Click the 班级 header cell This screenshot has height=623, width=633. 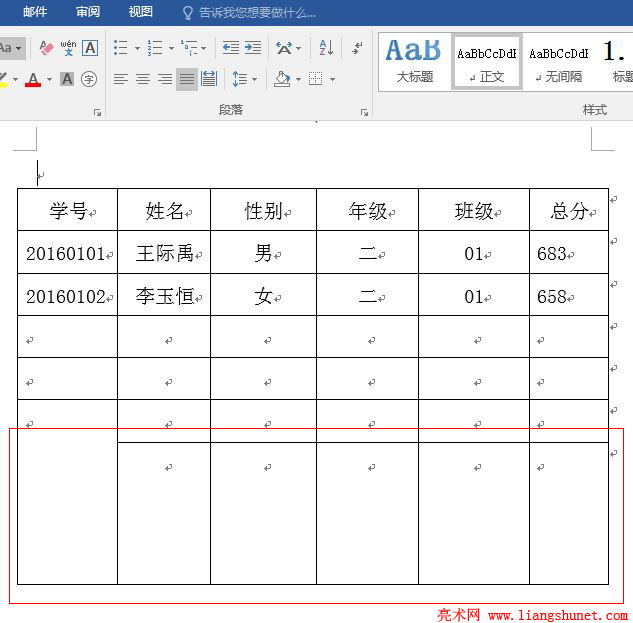(x=474, y=210)
